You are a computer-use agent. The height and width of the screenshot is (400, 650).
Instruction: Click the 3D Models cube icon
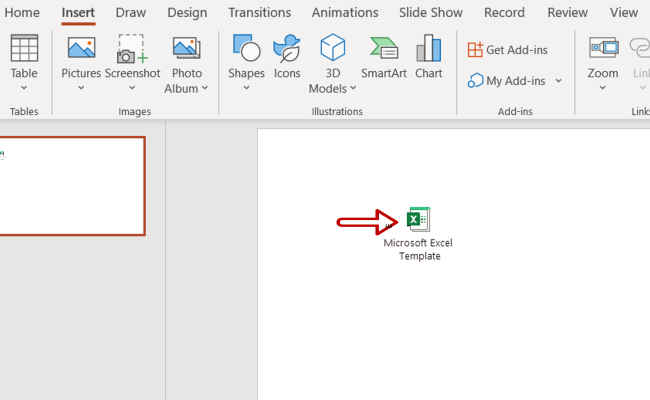(332, 47)
